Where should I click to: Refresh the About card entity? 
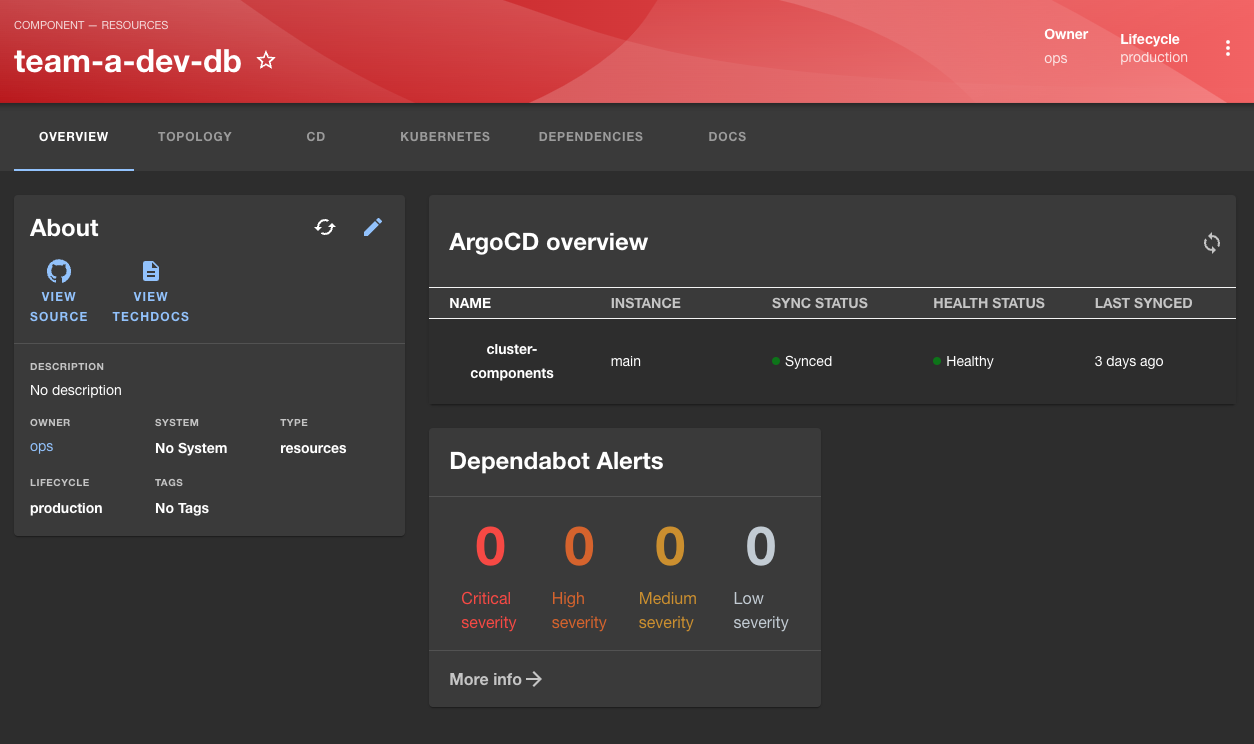325,227
